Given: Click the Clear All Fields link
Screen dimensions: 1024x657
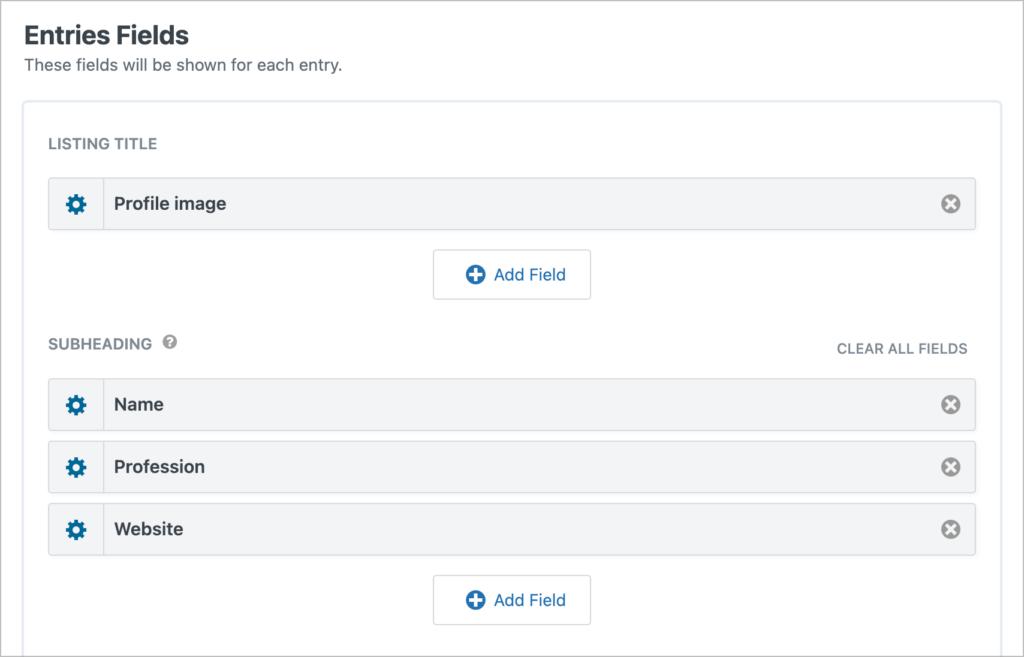Looking at the screenshot, I should click(901, 348).
